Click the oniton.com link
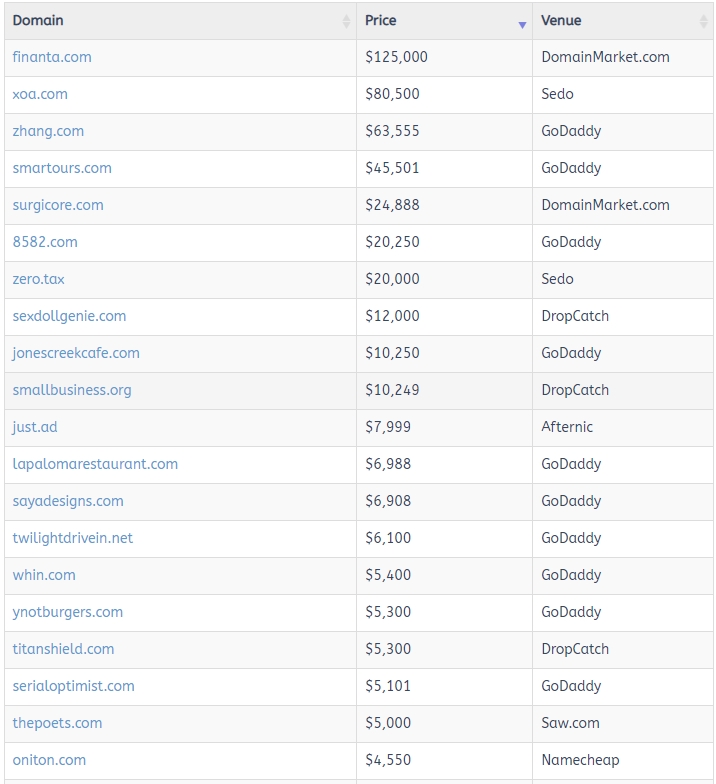The height and width of the screenshot is (784, 716). click(49, 760)
